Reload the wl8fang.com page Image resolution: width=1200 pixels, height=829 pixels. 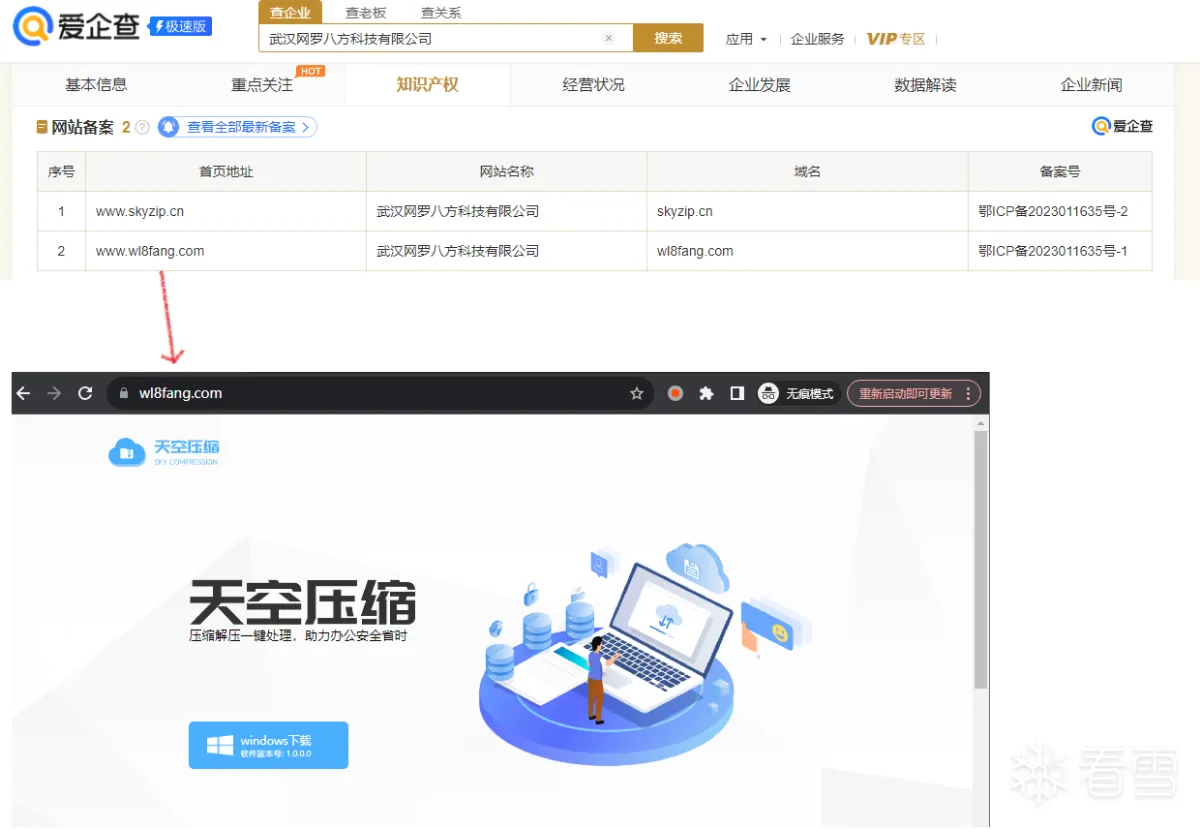[x=85, y=394]
